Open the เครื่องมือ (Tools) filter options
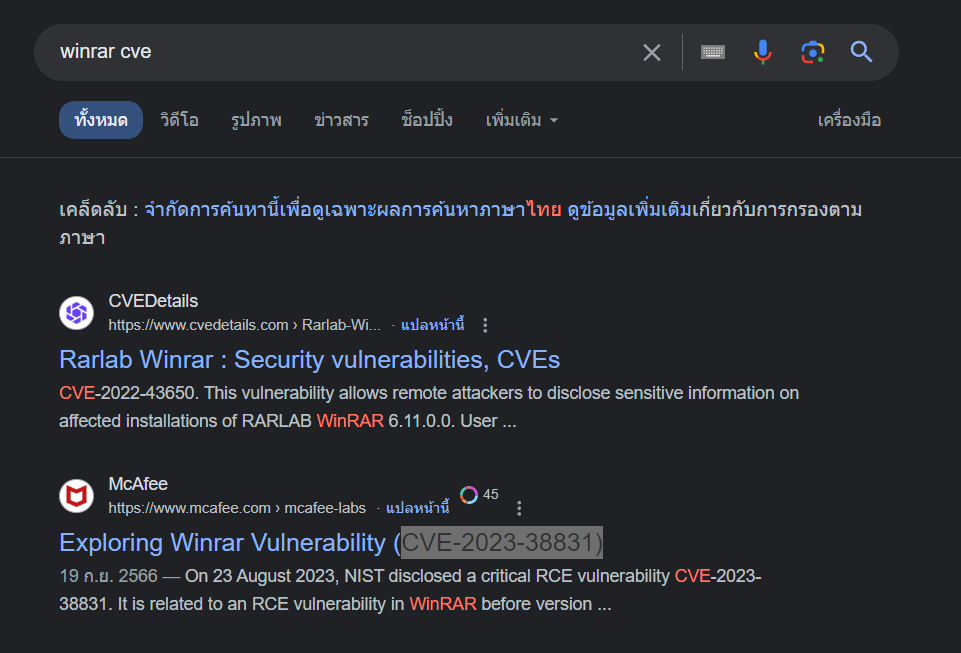The width and height of the screenshot is (961, 653). pyautogui.click(x=849, y=120)
